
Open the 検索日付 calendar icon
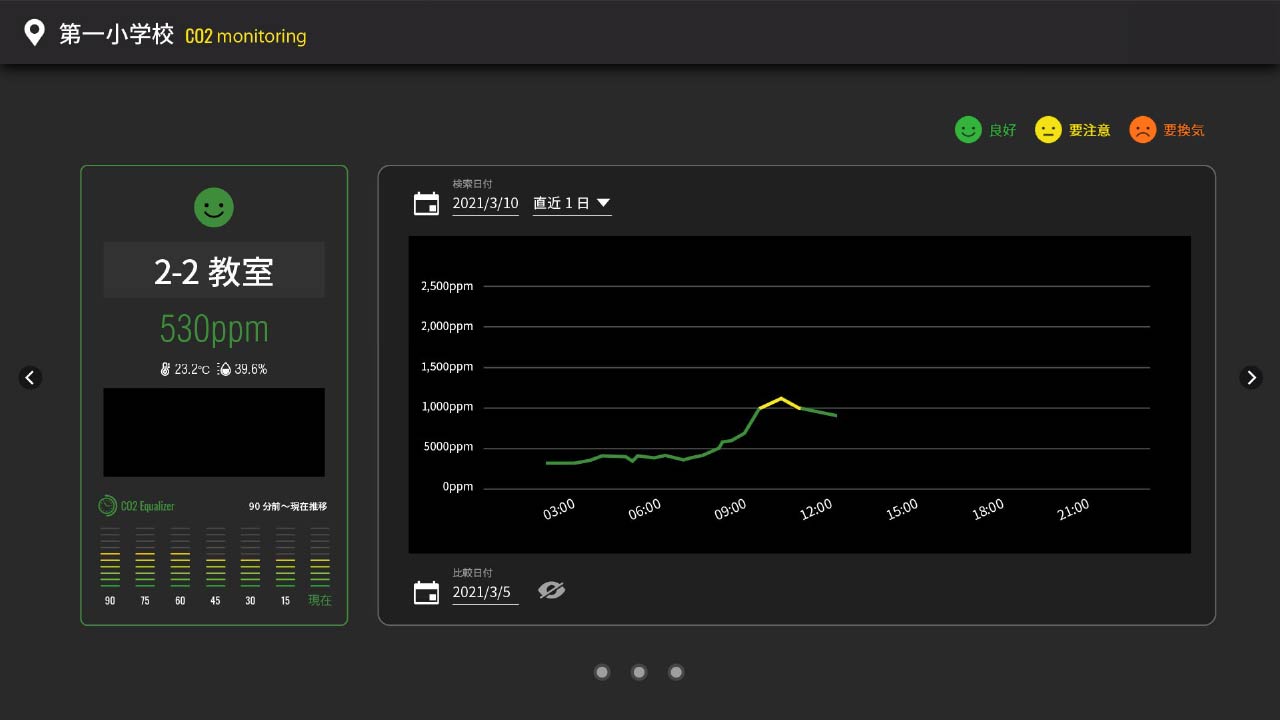pyautogui.click(x=427, y=204)
